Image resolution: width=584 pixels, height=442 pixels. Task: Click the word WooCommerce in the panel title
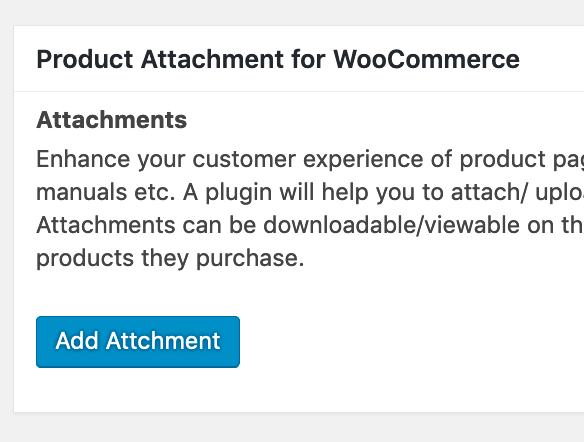click(426, 59)
